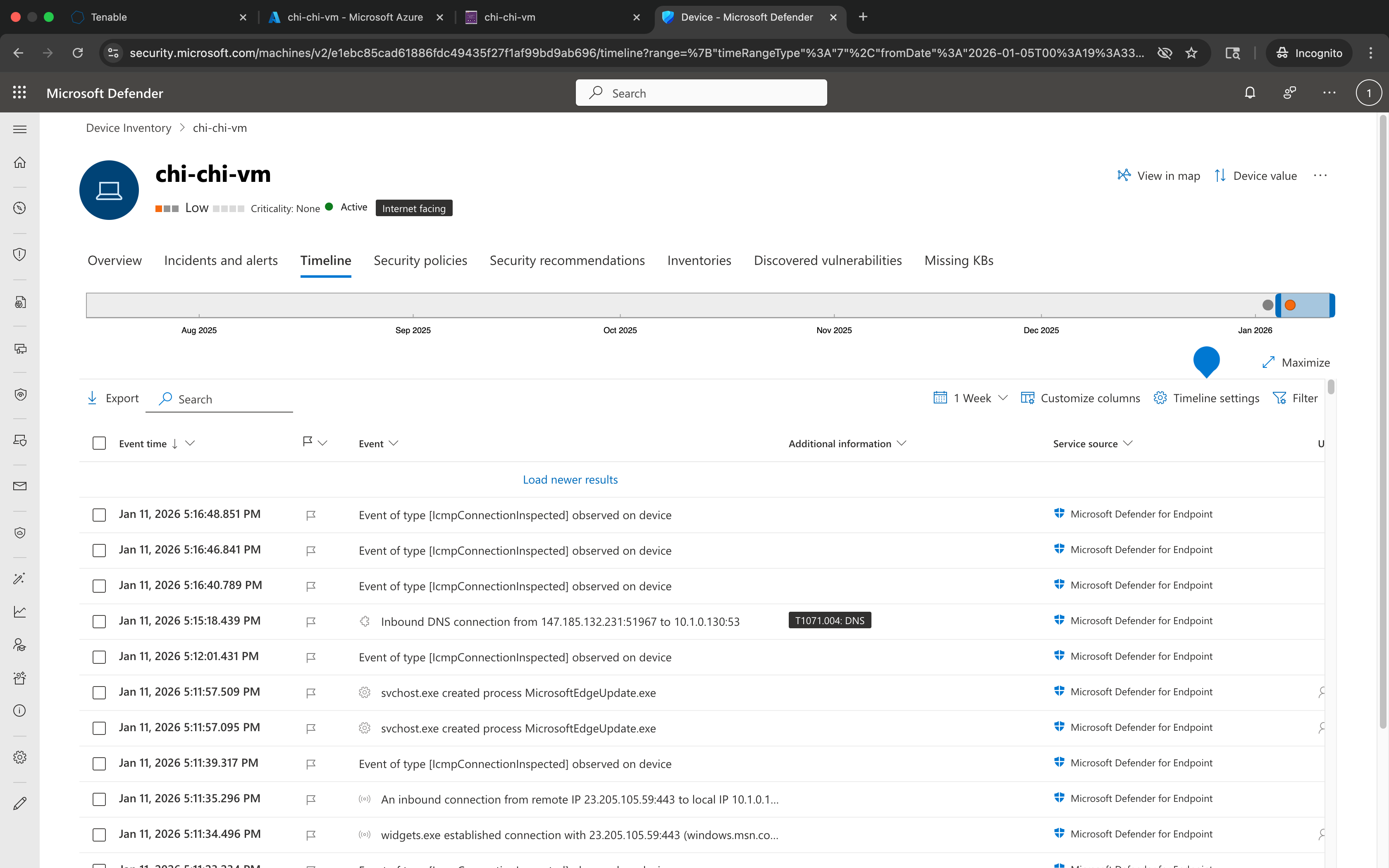The image size is (1389, 868).
Task: Toggle the left navigation hamburger menu
Action: (x=19, y=129)
